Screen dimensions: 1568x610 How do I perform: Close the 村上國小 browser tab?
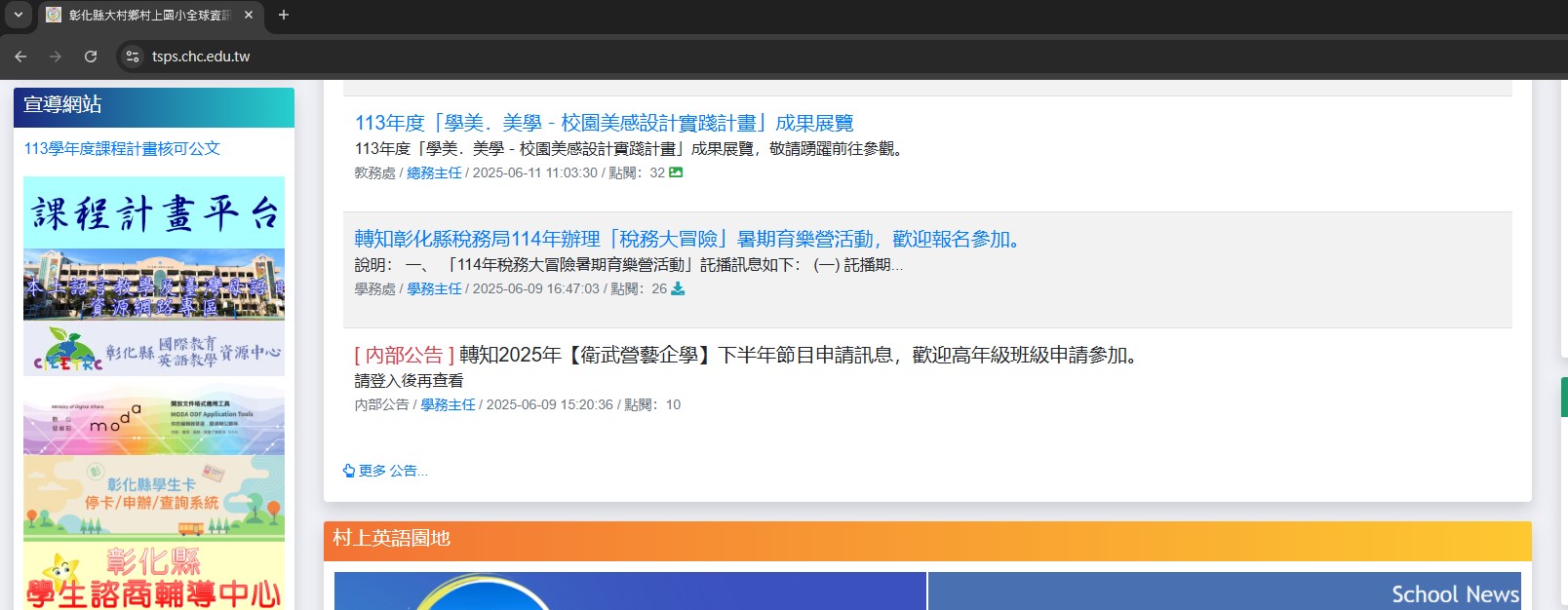tap(249, 15)
